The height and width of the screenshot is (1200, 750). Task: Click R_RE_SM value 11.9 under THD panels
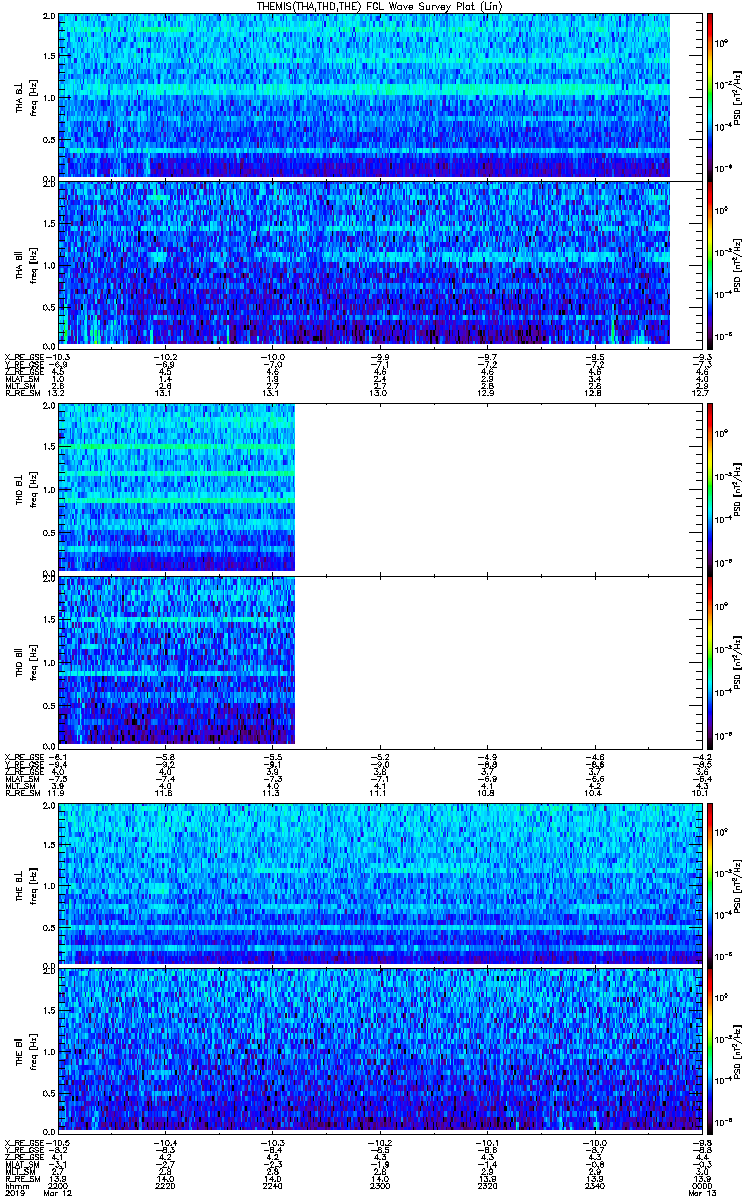click(58, 791)
